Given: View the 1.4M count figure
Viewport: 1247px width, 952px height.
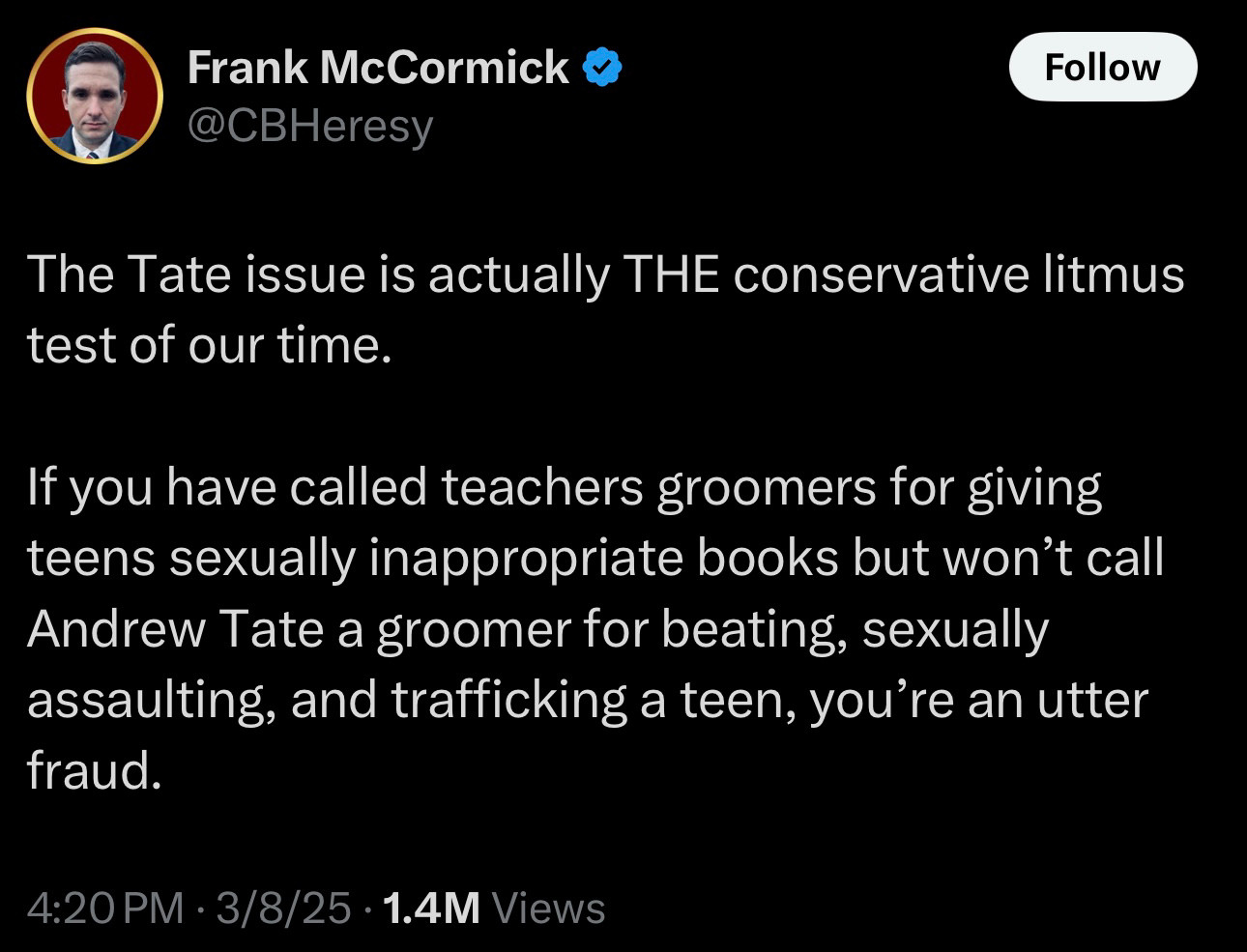Looking at the screenshot, I should click(x=431, y=908).
